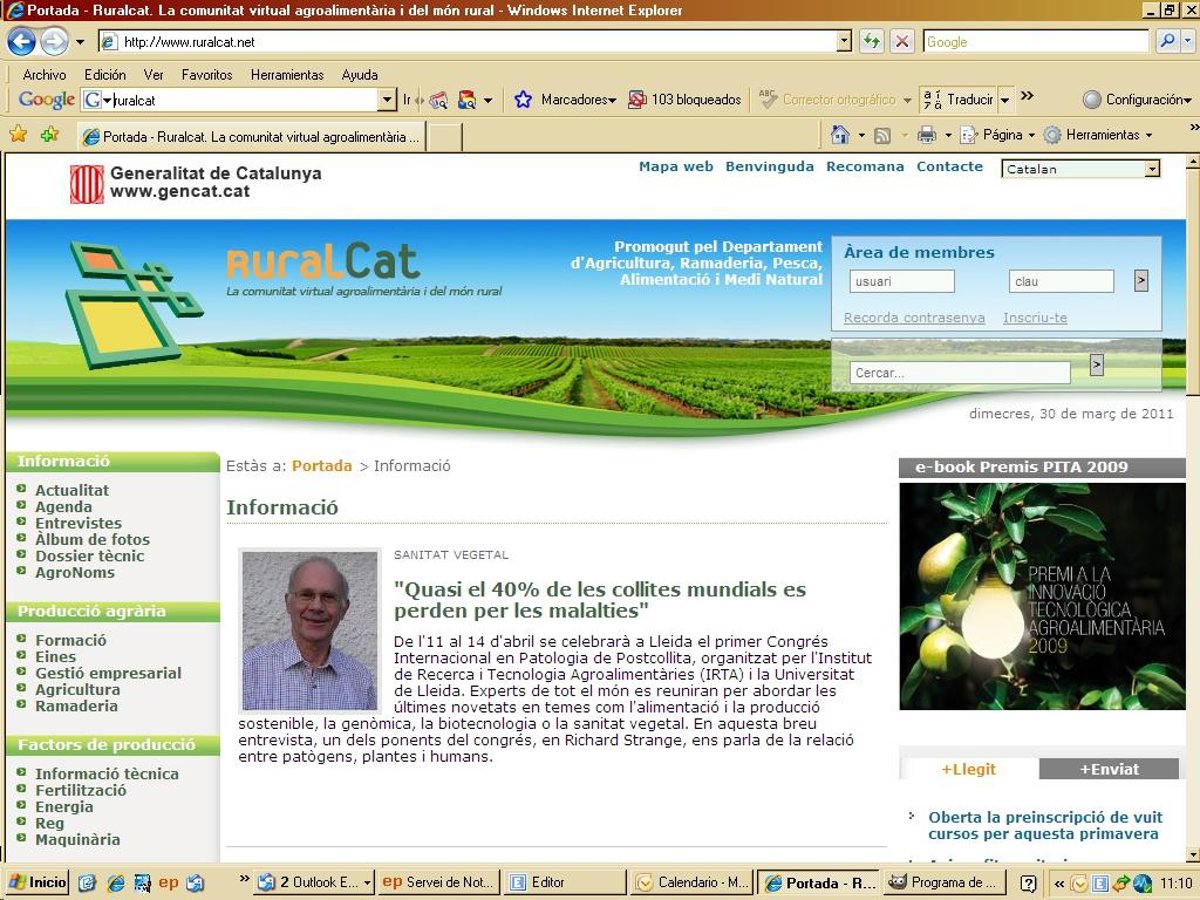
Task: Click the Print icon in command bar
Action: (x=927, y=135)
